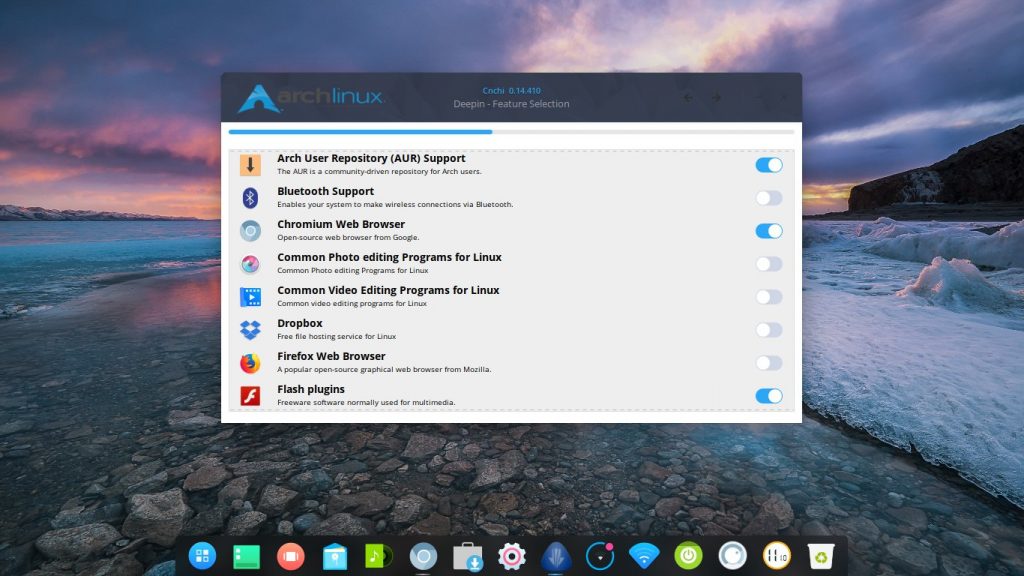The height and width of the screenshot is (576, 1024).
Task: Open Control Center gear icon in dock
Action: [512, 556]
